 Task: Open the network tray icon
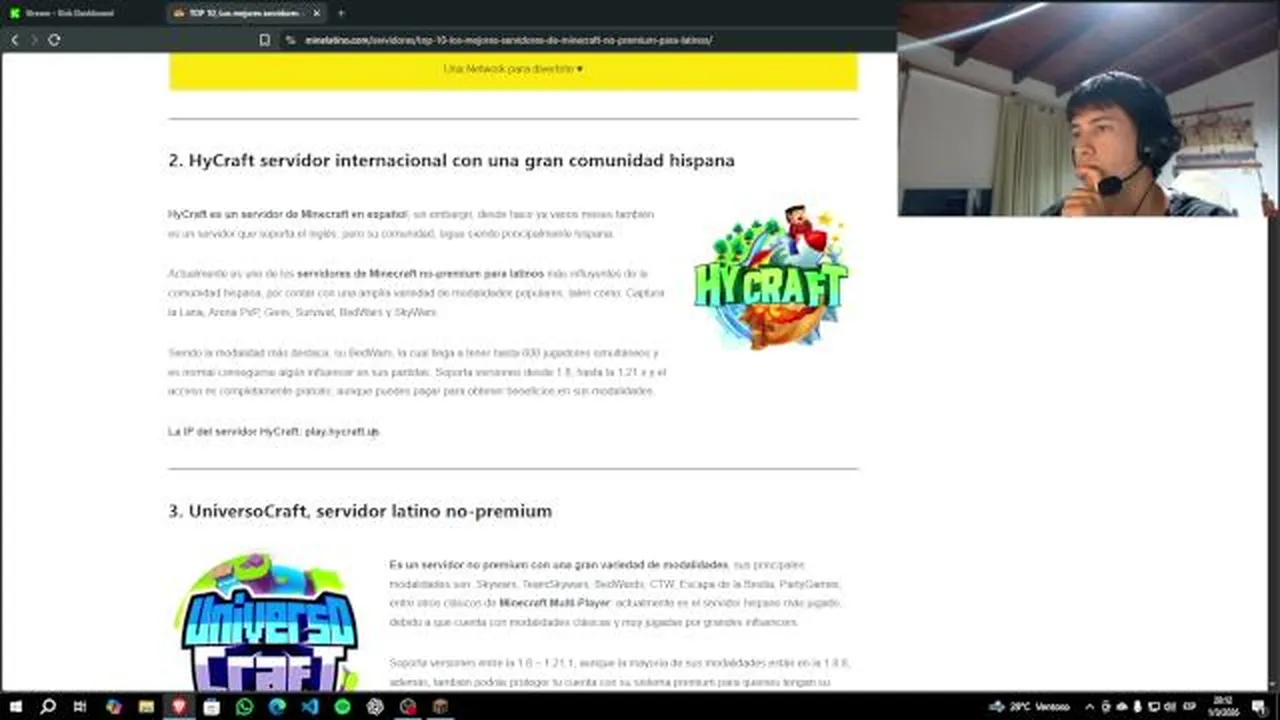1153,706
